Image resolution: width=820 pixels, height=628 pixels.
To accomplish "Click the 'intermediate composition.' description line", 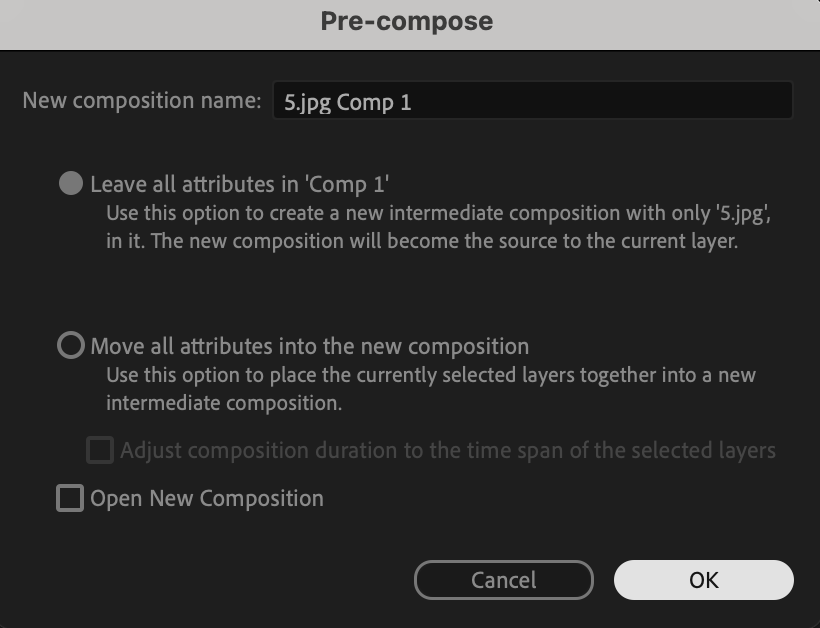I will coord(224,403).
